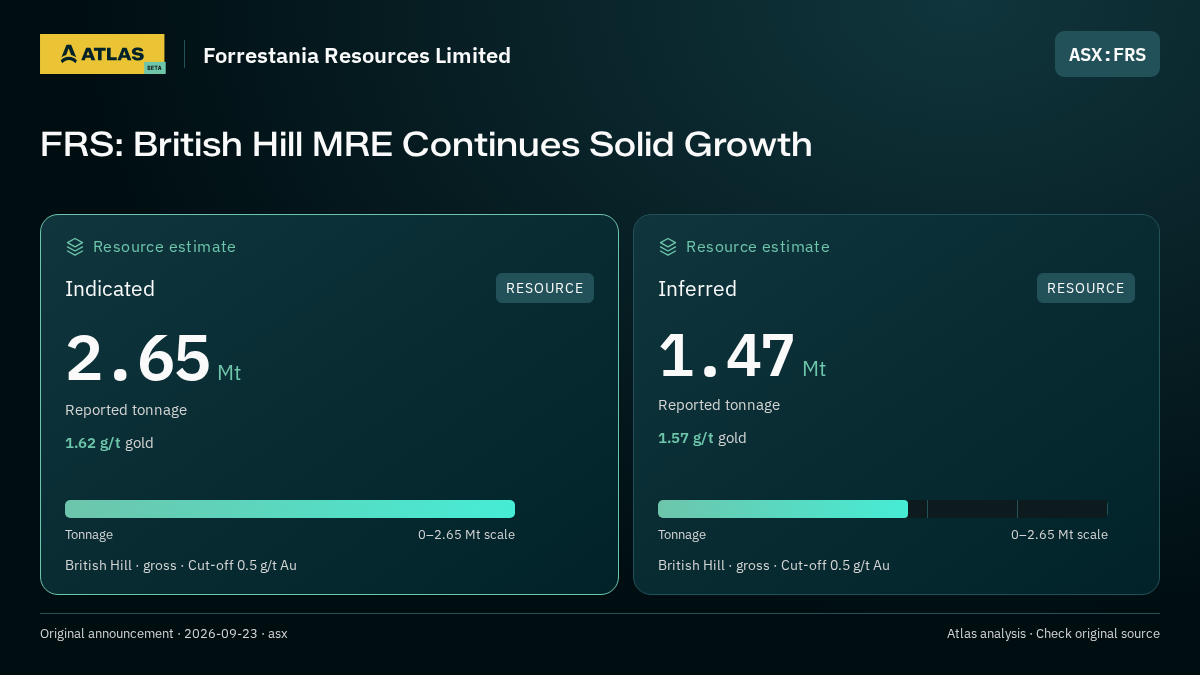Click the 0–2.65 Mt scale label in Inferred card
The height and width of the screenshot is (675, 1200).
coord(1059,535)
